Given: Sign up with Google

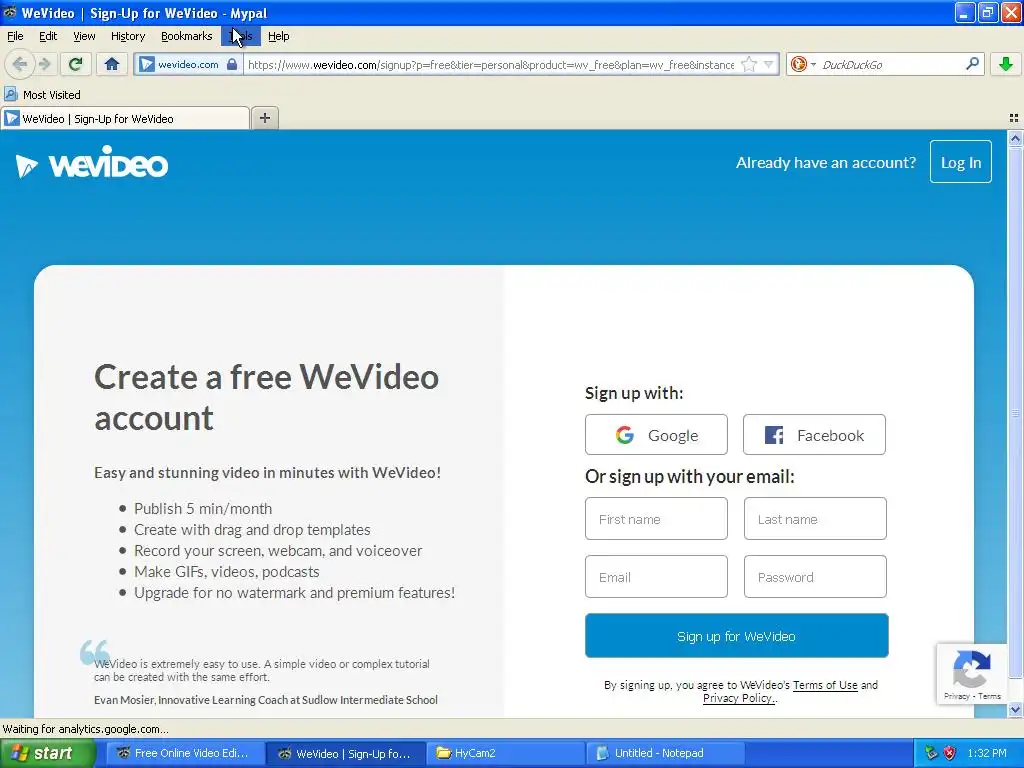Looking at the screenshot, I should (656, 435).
